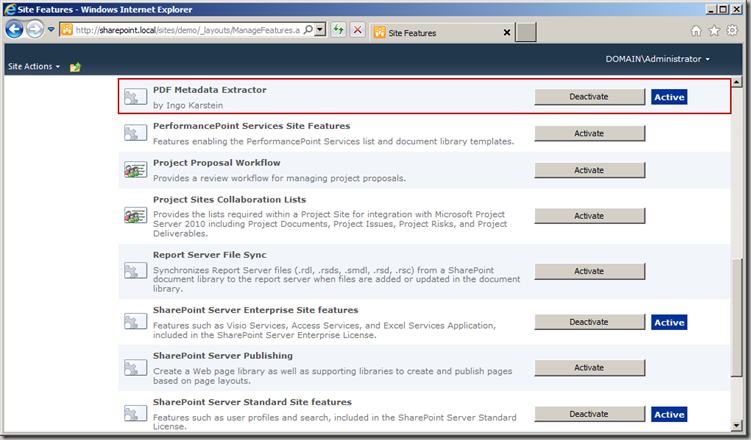Screen dimensions: 751x440
Task: Deactivate SharePoint Server Standard Site features
Action: 590,414
